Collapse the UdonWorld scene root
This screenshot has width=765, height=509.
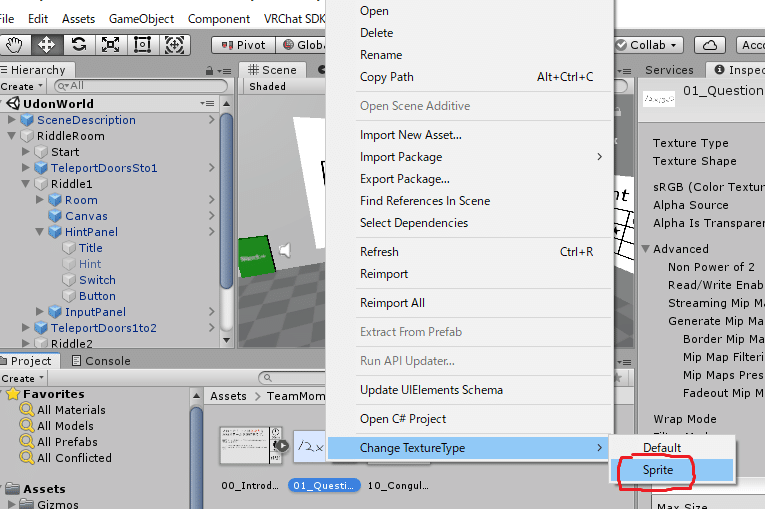click(x=1, y=103)
